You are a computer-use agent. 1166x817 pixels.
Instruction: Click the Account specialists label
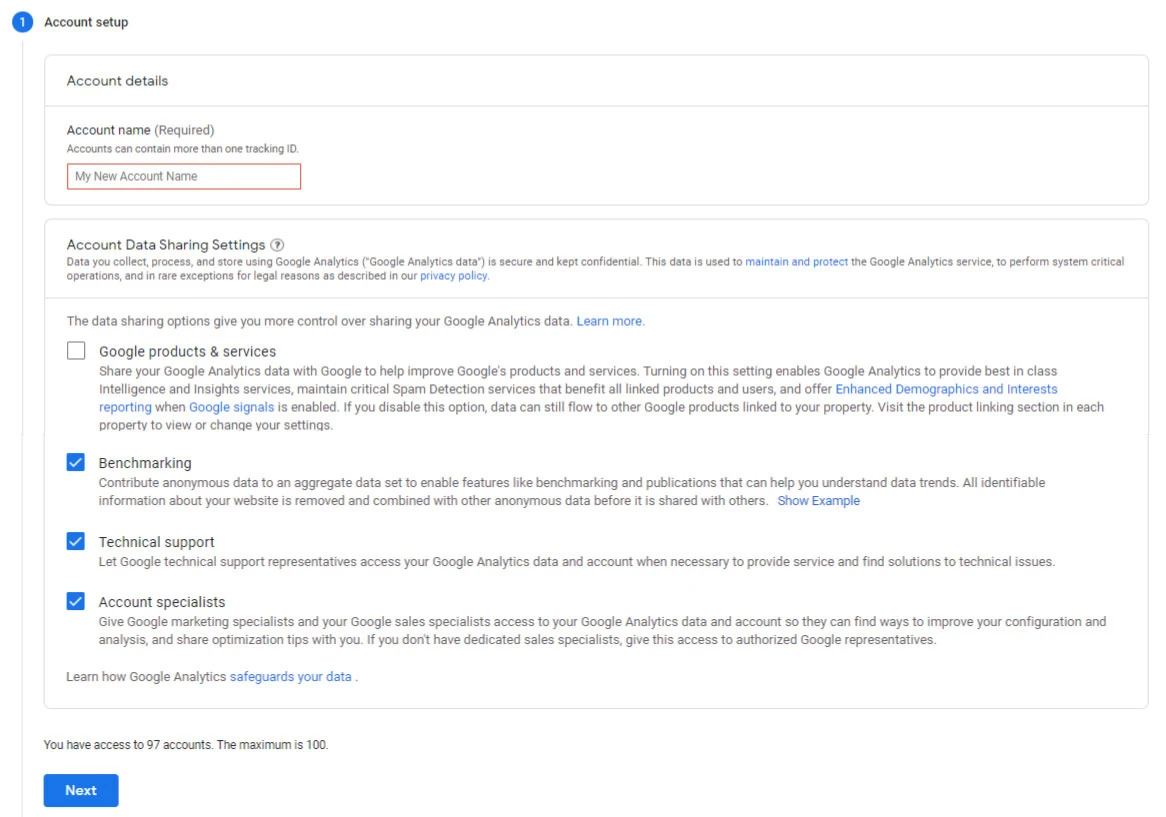[161, 602]
